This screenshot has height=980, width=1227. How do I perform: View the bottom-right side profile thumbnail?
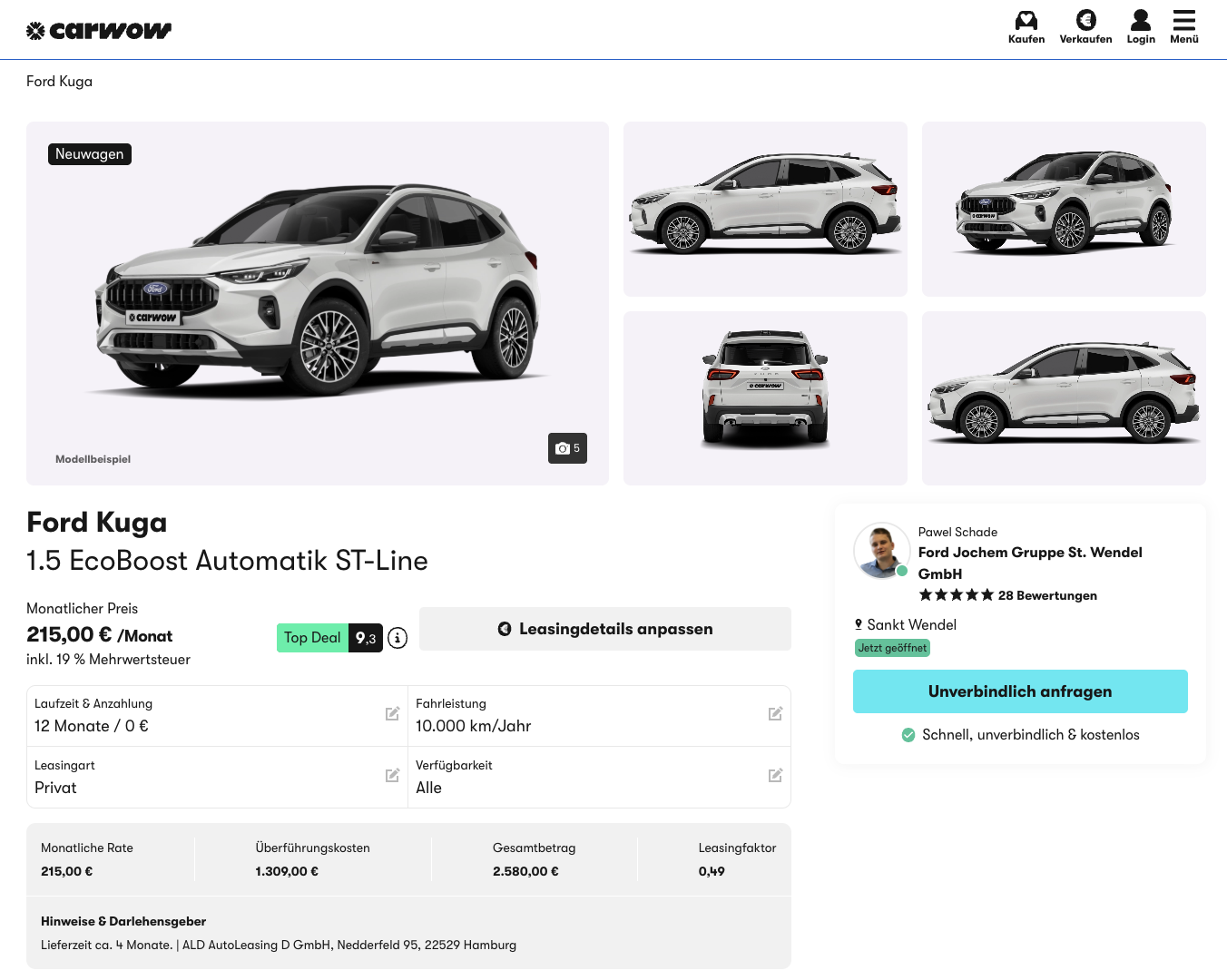[x=1064, y=398]
